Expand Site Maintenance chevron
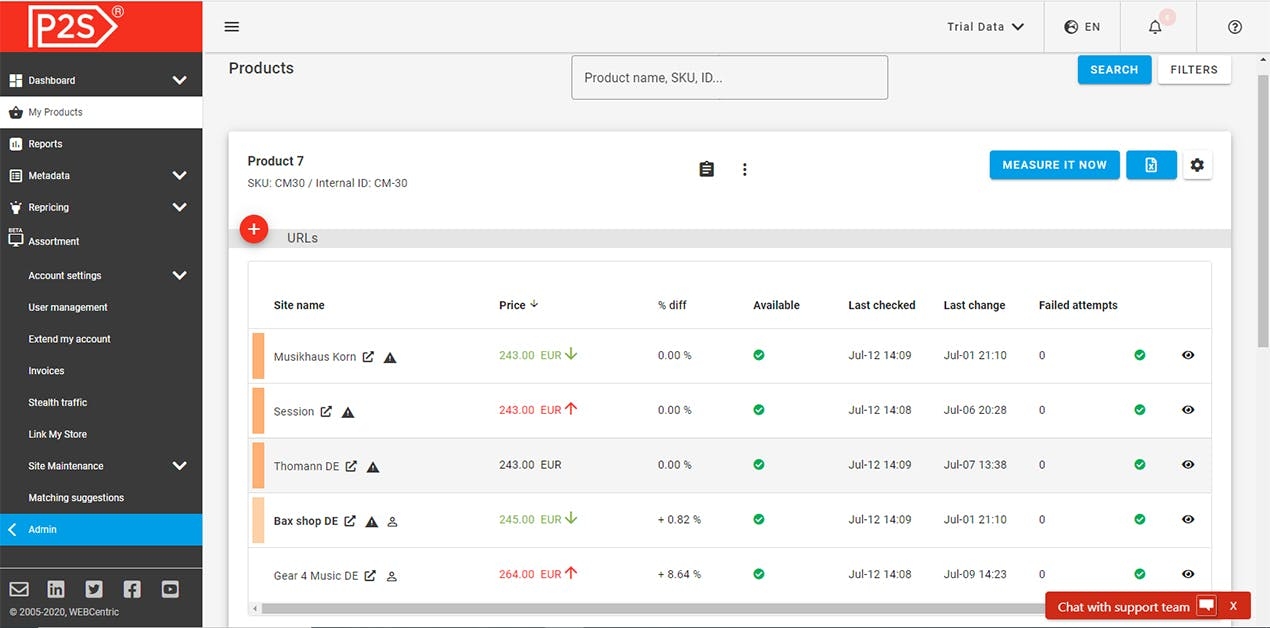The width and height of the screenshot is (1270, 628). [x=179, y=466]
